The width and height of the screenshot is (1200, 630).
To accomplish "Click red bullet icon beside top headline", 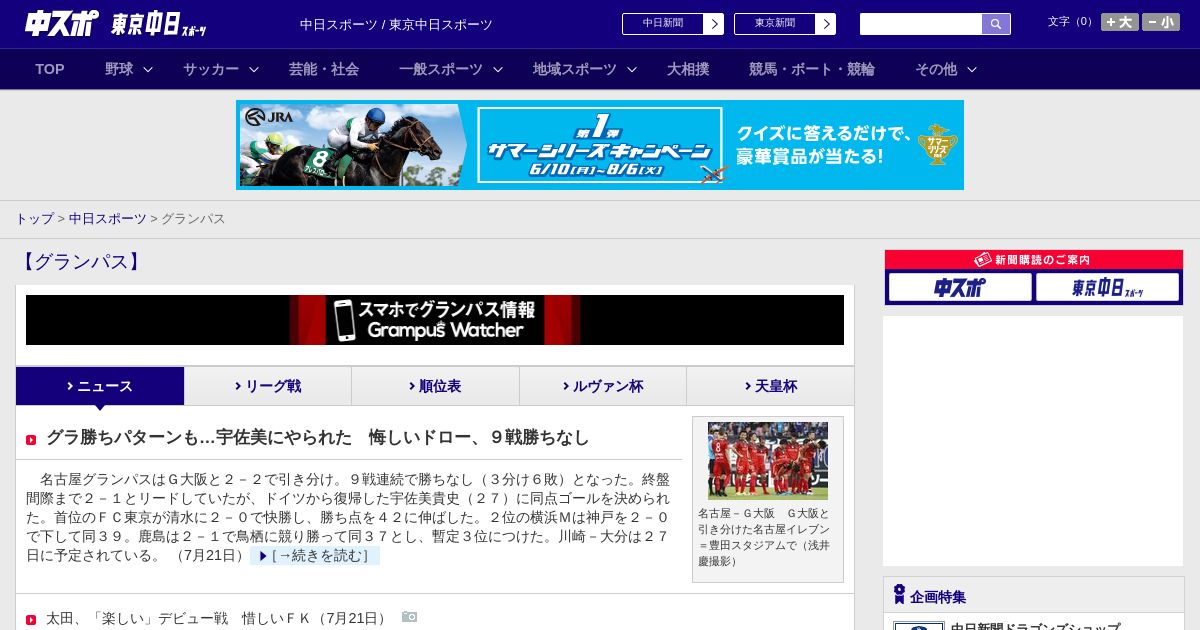I will [31, 440].
